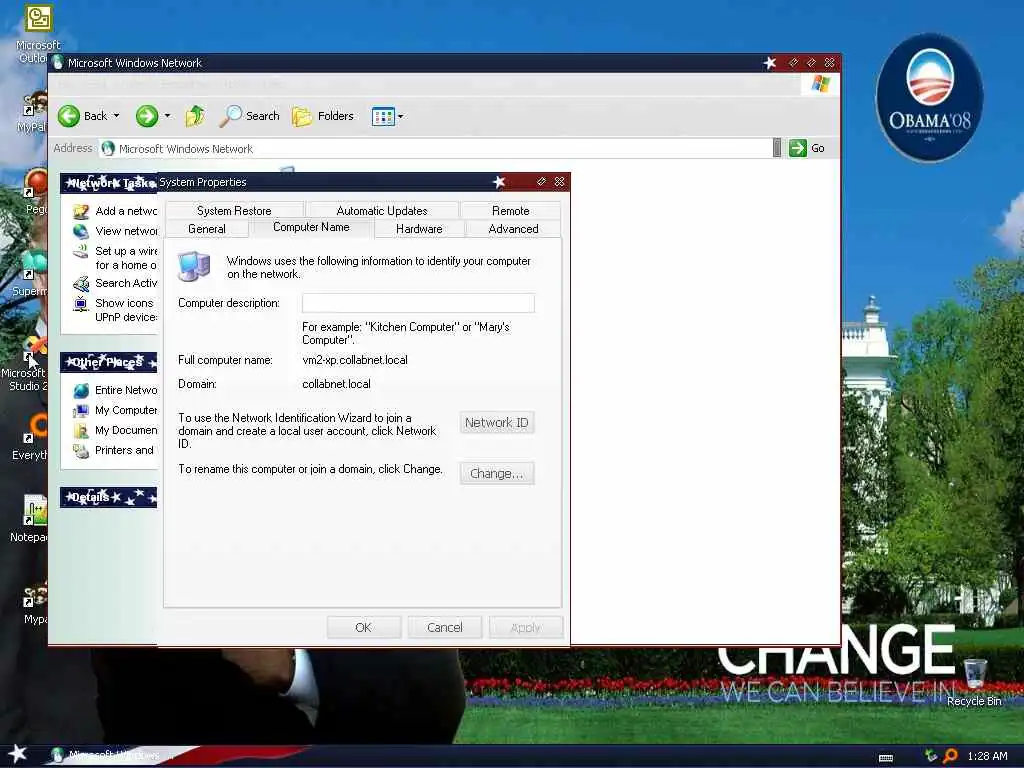Switch to the Automatic Updates tab
The height and width of the screenshot is (768, 1024).
pyautogui.click(x=382, y=210)
